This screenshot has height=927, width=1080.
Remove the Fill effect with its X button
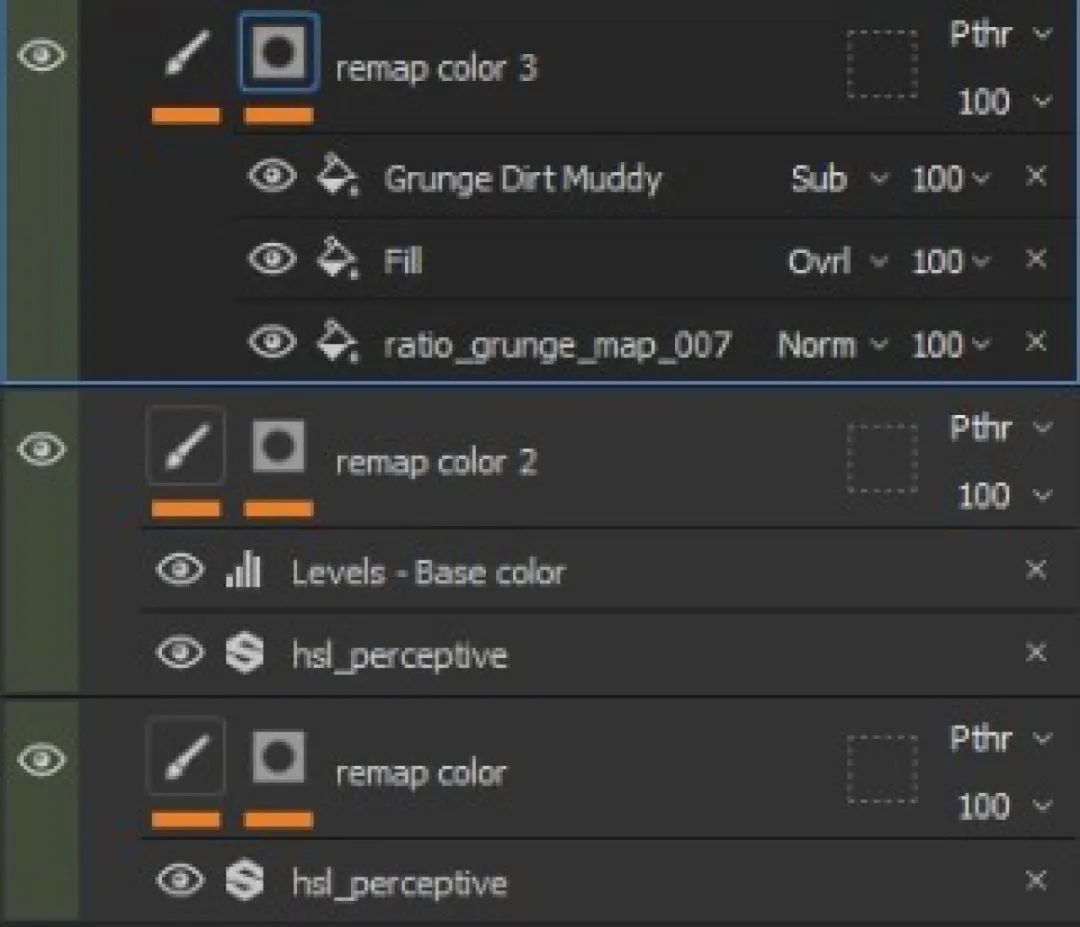tap(1036, 260)
